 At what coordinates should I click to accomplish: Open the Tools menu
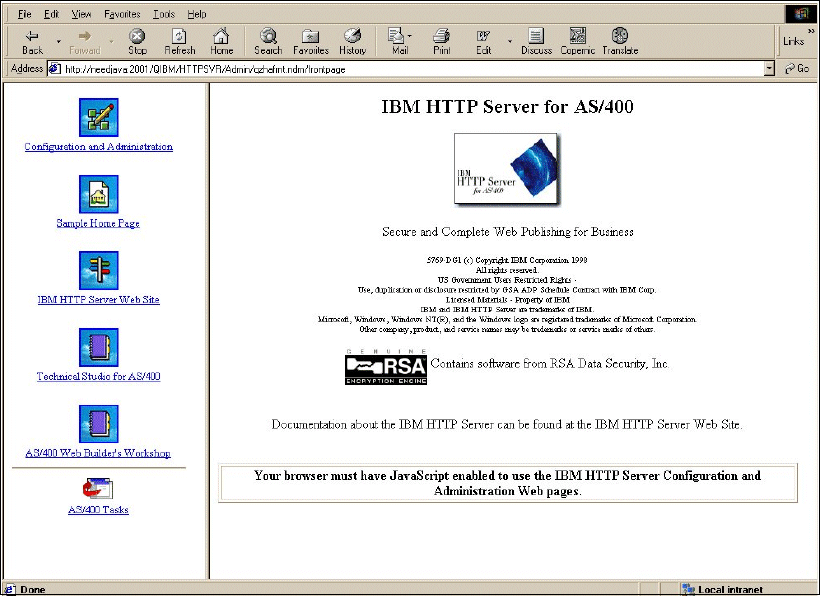coord(163,14)
